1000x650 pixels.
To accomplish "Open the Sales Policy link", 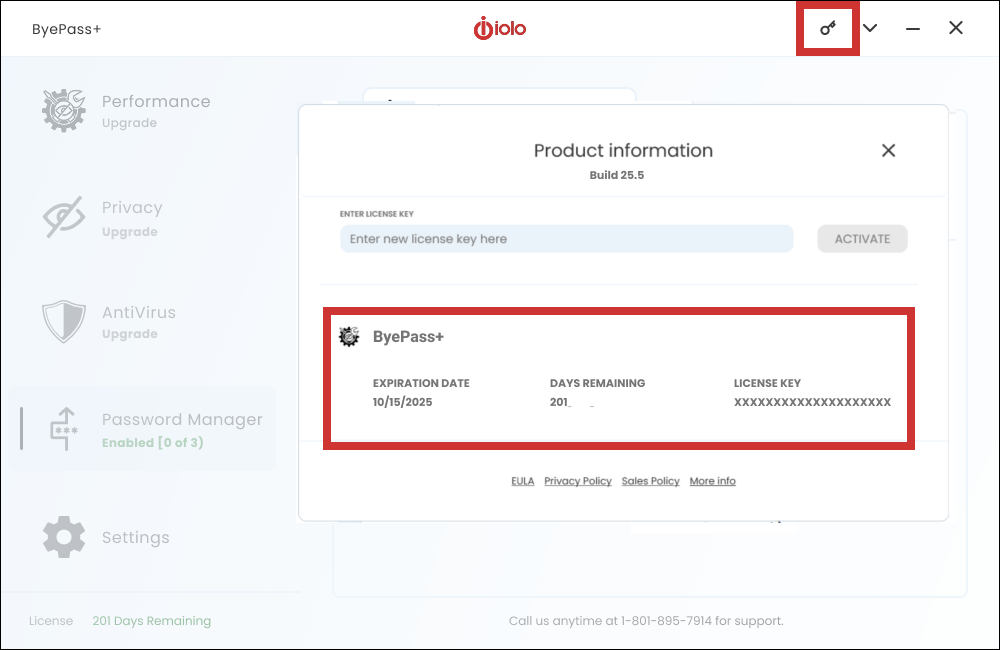I will click(x=651, y=481).
